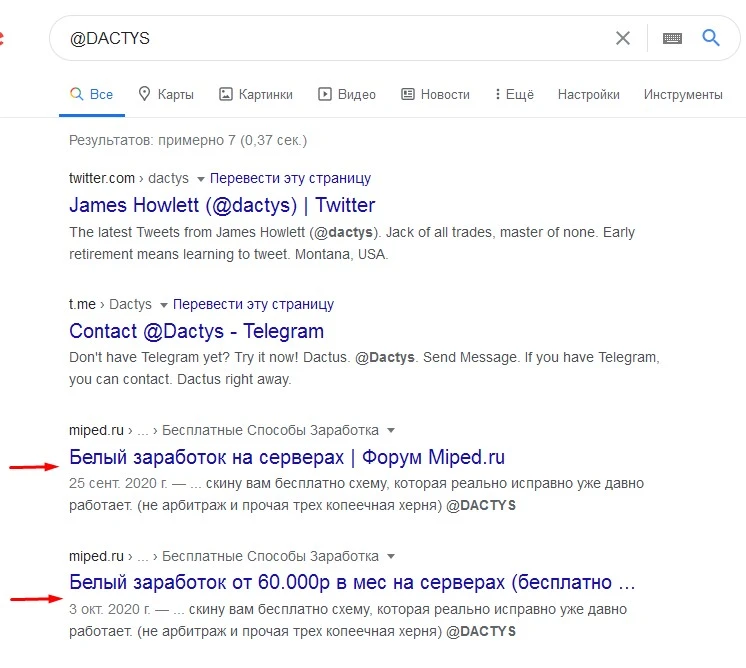Focus the search field containing @DACTYS
The height and width of the screenshot is (668, 746).
click(x=333, y=38)
